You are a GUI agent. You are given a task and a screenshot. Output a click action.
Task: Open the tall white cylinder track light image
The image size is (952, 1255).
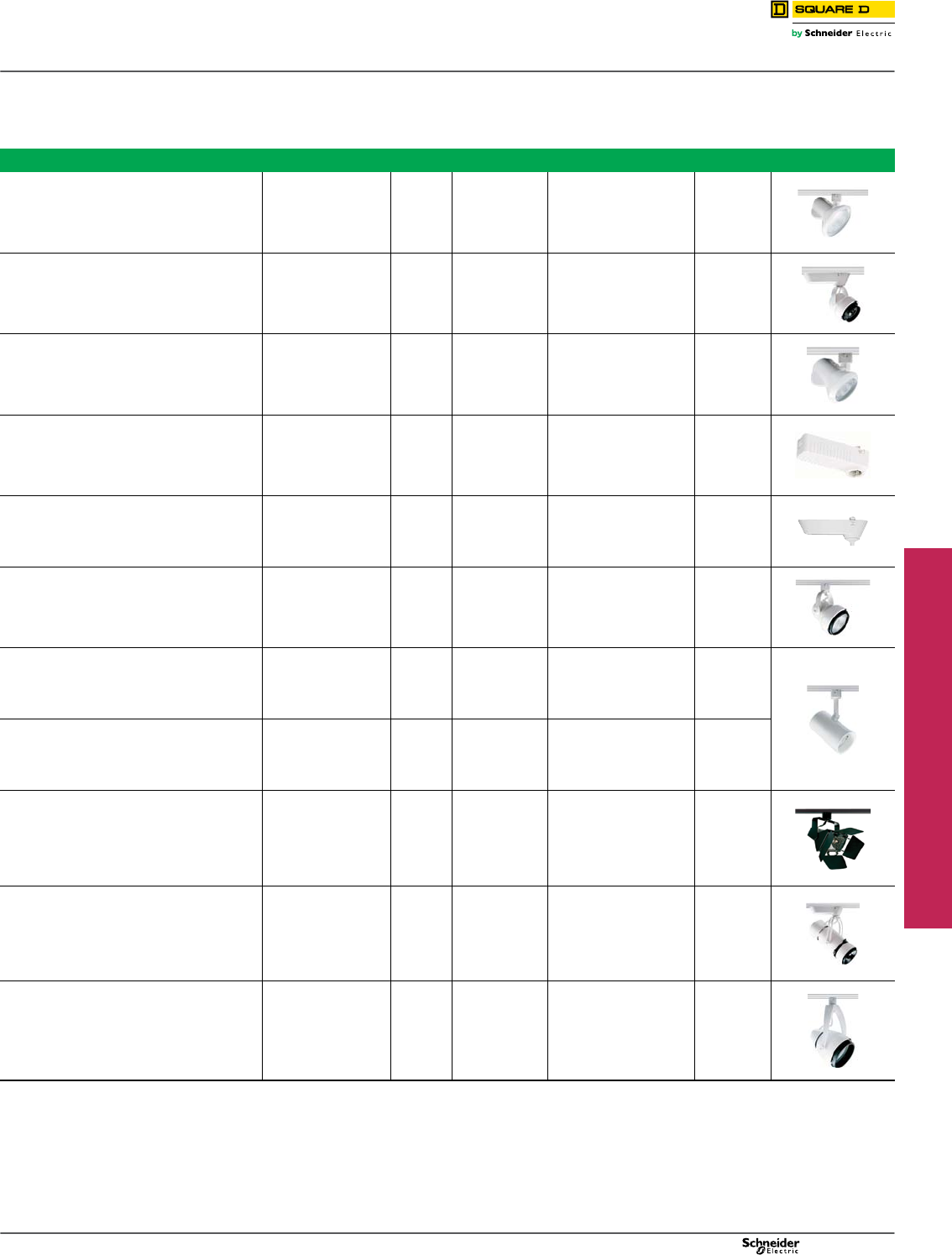(833, 719)
